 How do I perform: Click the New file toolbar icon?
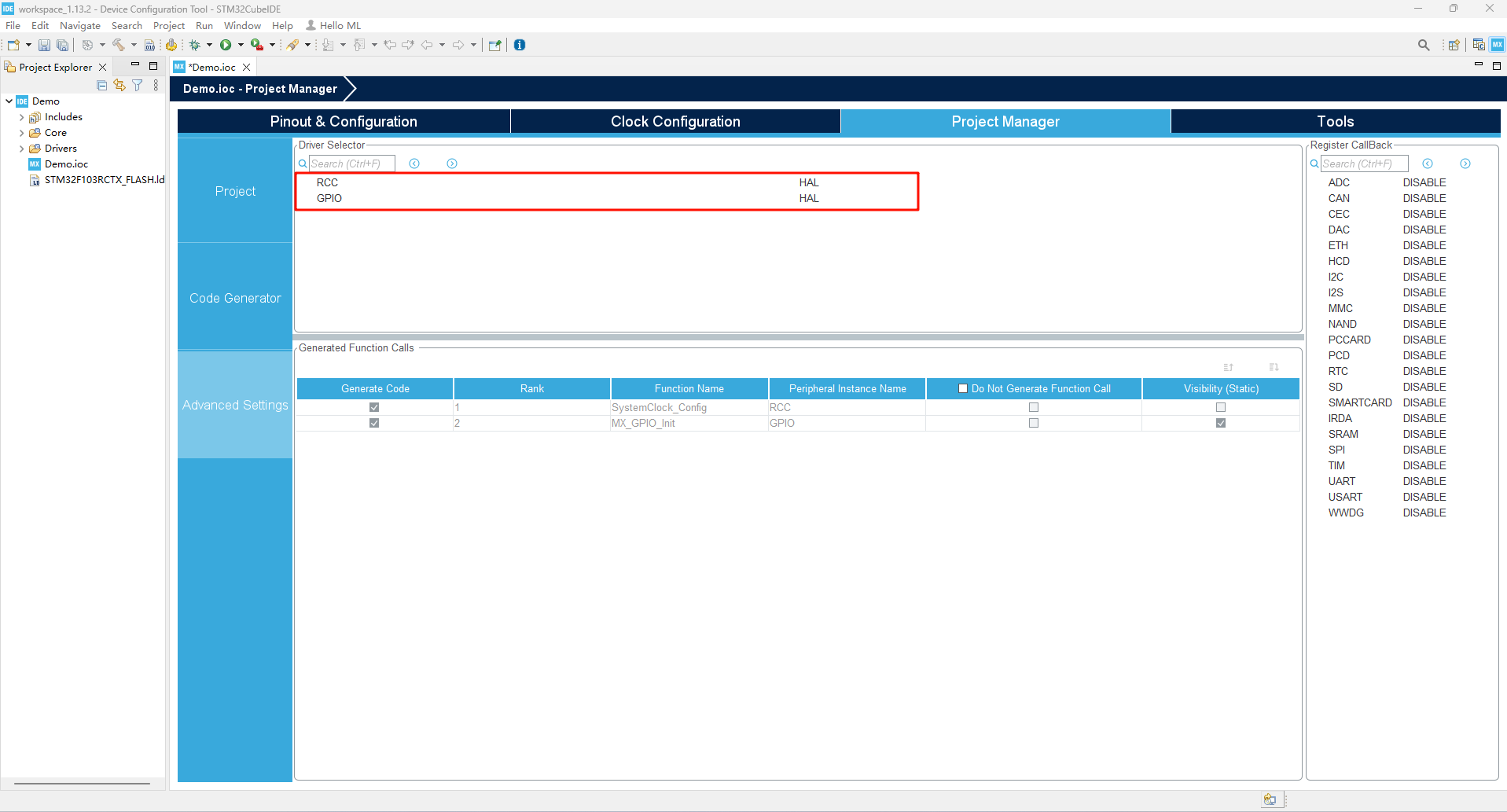pyautogui.click(x=13, y=45)
